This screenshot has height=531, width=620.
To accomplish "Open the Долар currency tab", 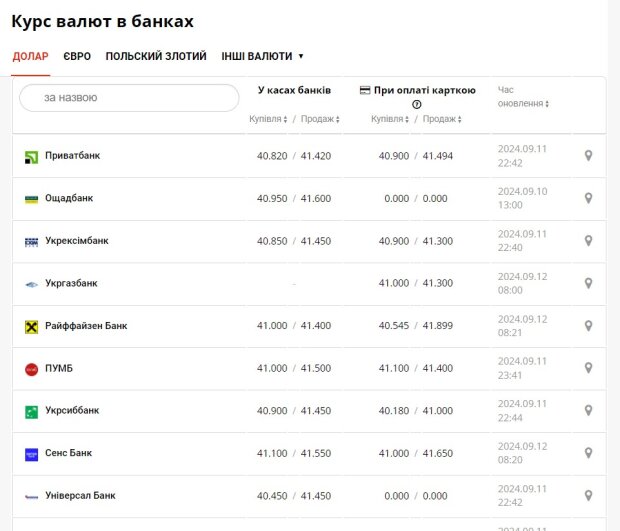I will [x=30, y=56].
